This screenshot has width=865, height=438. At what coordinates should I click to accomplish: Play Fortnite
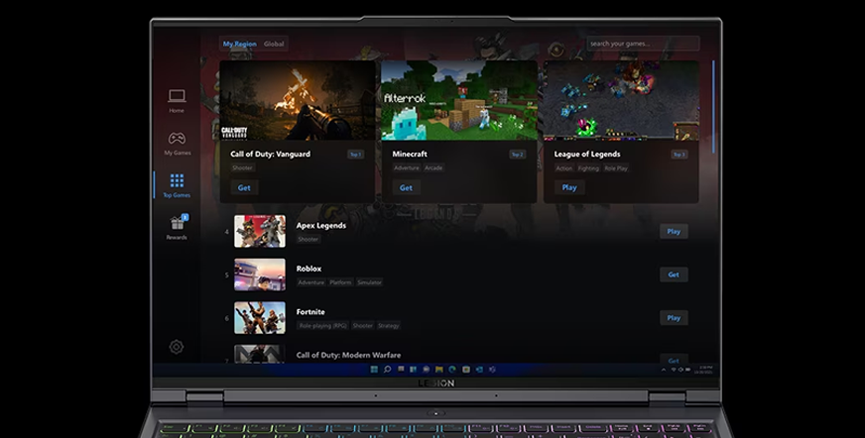(x=674, y=318)
